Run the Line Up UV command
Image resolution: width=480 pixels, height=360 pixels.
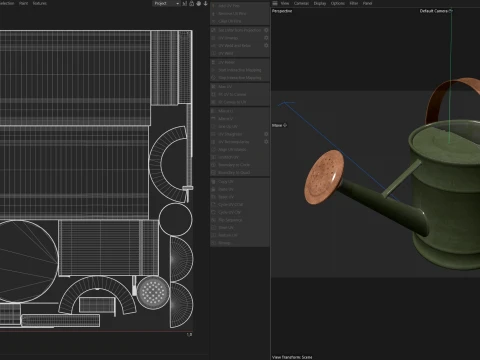tap(240, 126)
